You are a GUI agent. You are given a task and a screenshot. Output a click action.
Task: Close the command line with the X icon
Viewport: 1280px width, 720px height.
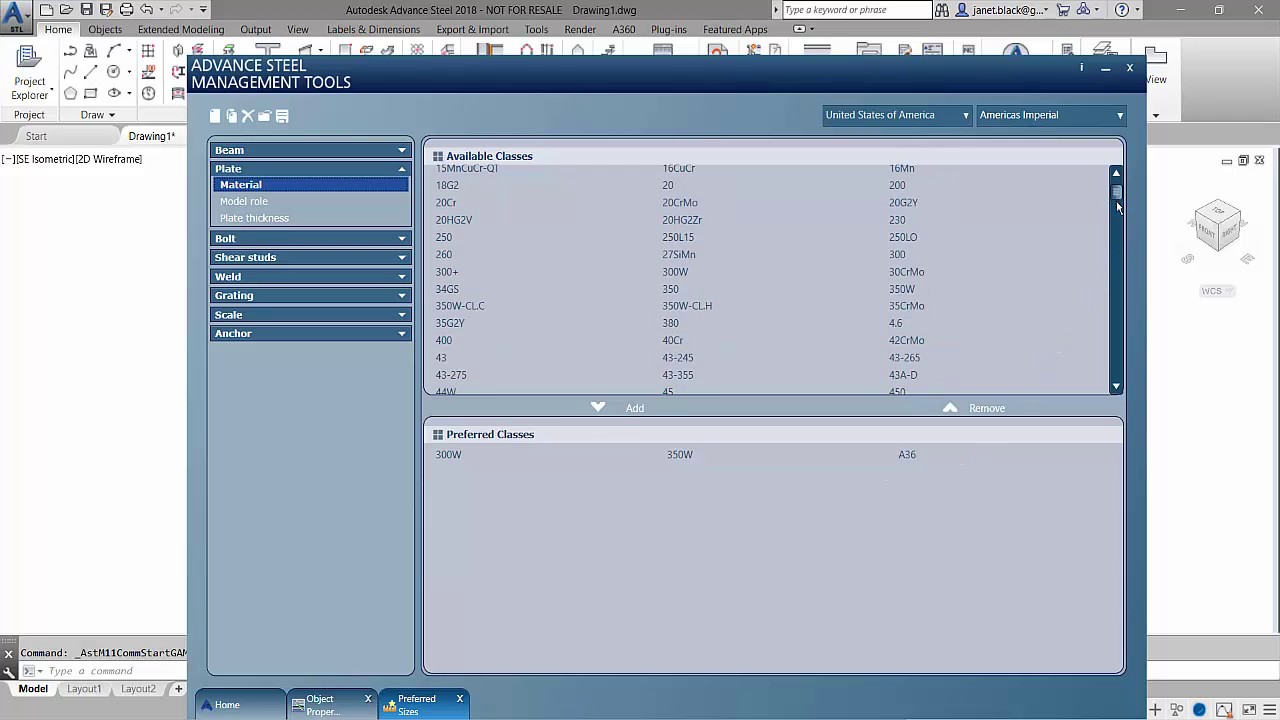8,654
